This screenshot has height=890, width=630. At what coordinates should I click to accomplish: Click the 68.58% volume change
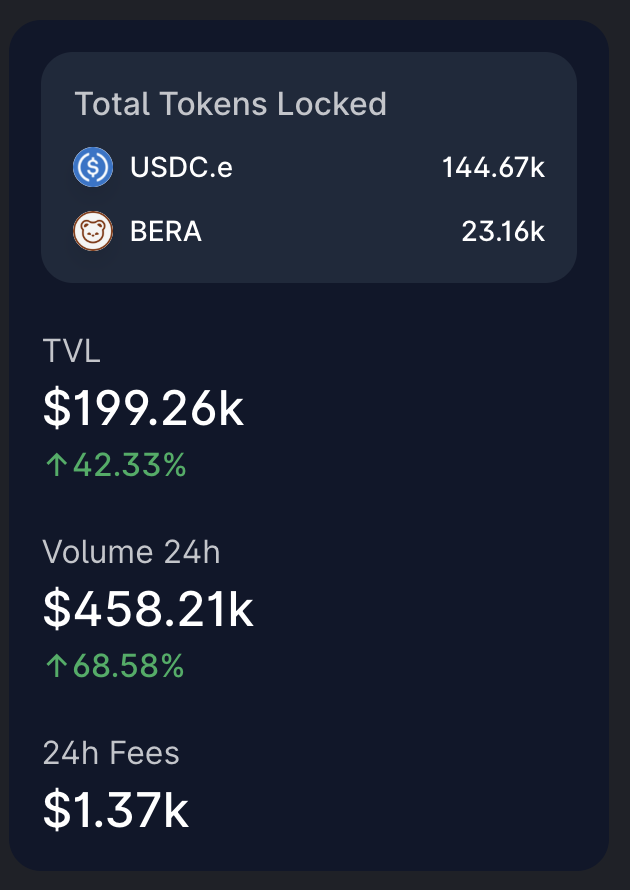point(128,666)
